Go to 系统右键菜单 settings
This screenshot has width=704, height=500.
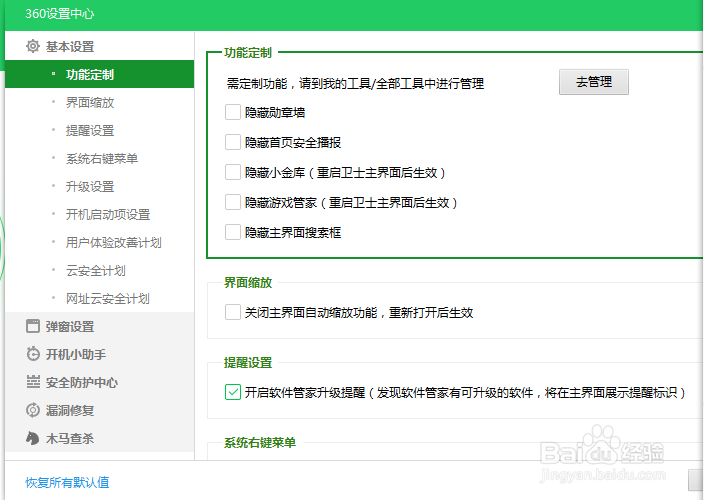click(x=102, y=158)
